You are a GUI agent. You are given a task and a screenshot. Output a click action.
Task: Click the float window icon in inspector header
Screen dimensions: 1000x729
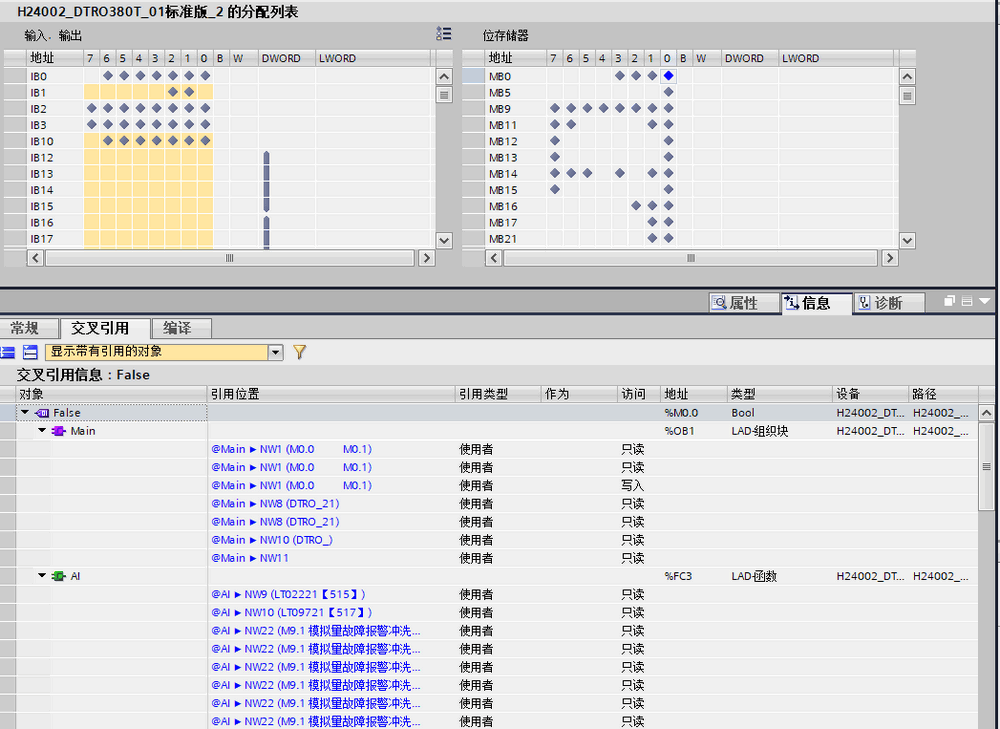[x=951, y=301]
